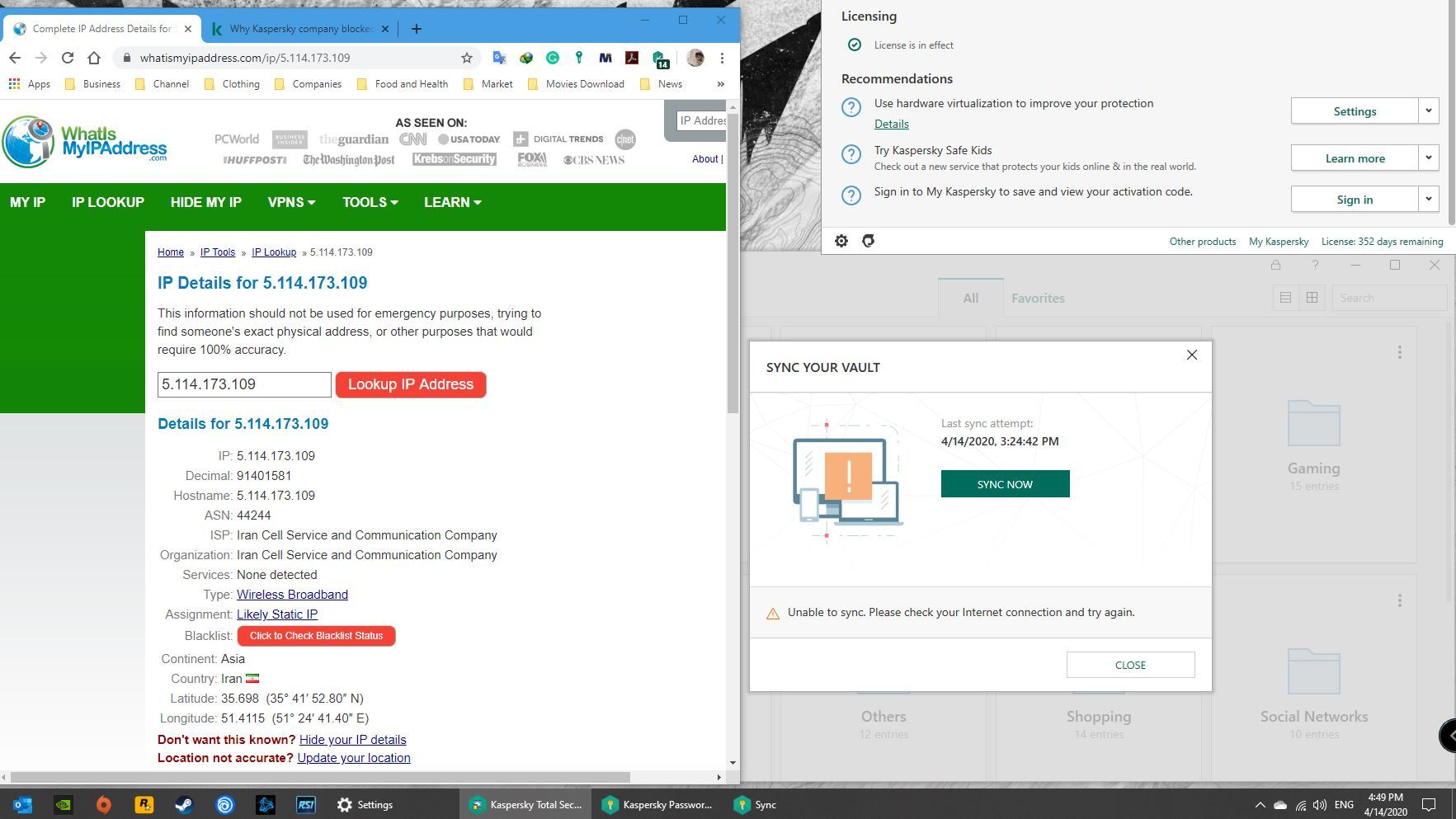
Task: Open Origin from the taskbar
Action: click(x=103, y=805)
